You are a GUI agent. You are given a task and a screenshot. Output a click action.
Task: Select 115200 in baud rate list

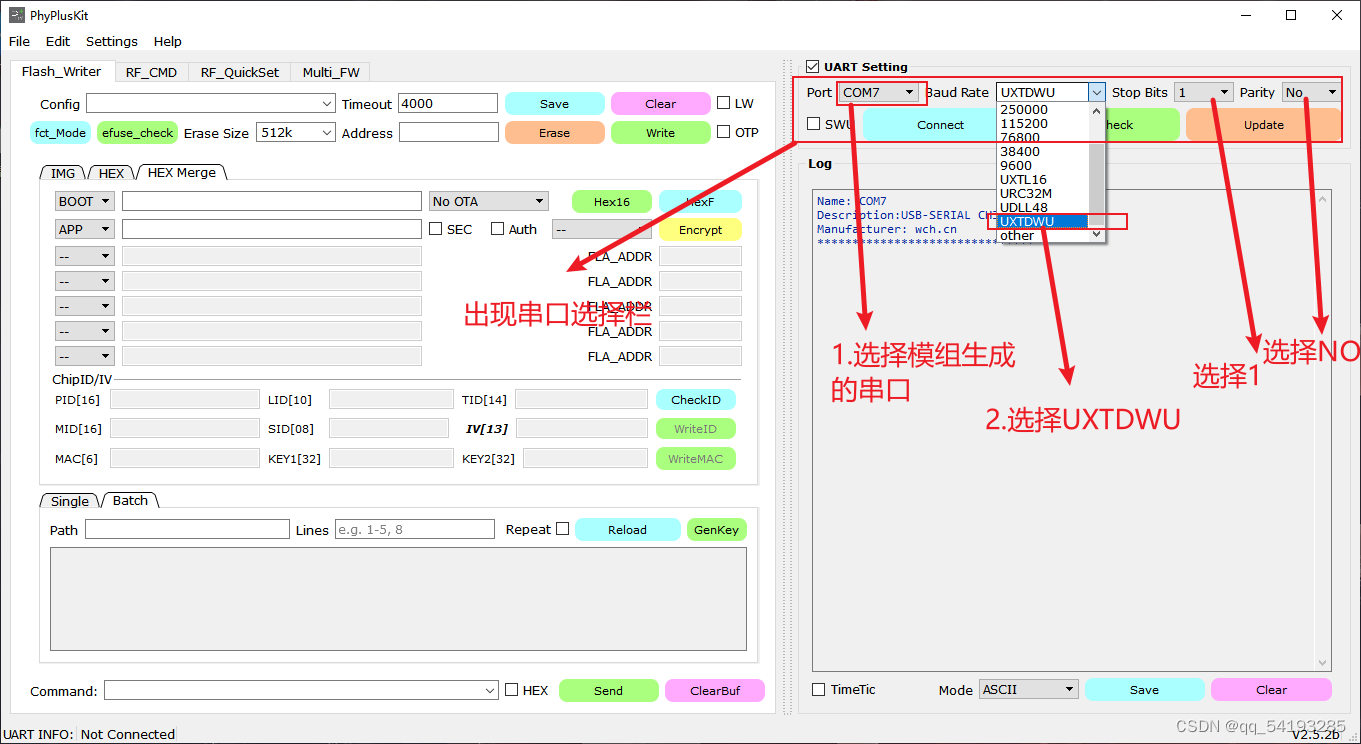coord(1024,124)
